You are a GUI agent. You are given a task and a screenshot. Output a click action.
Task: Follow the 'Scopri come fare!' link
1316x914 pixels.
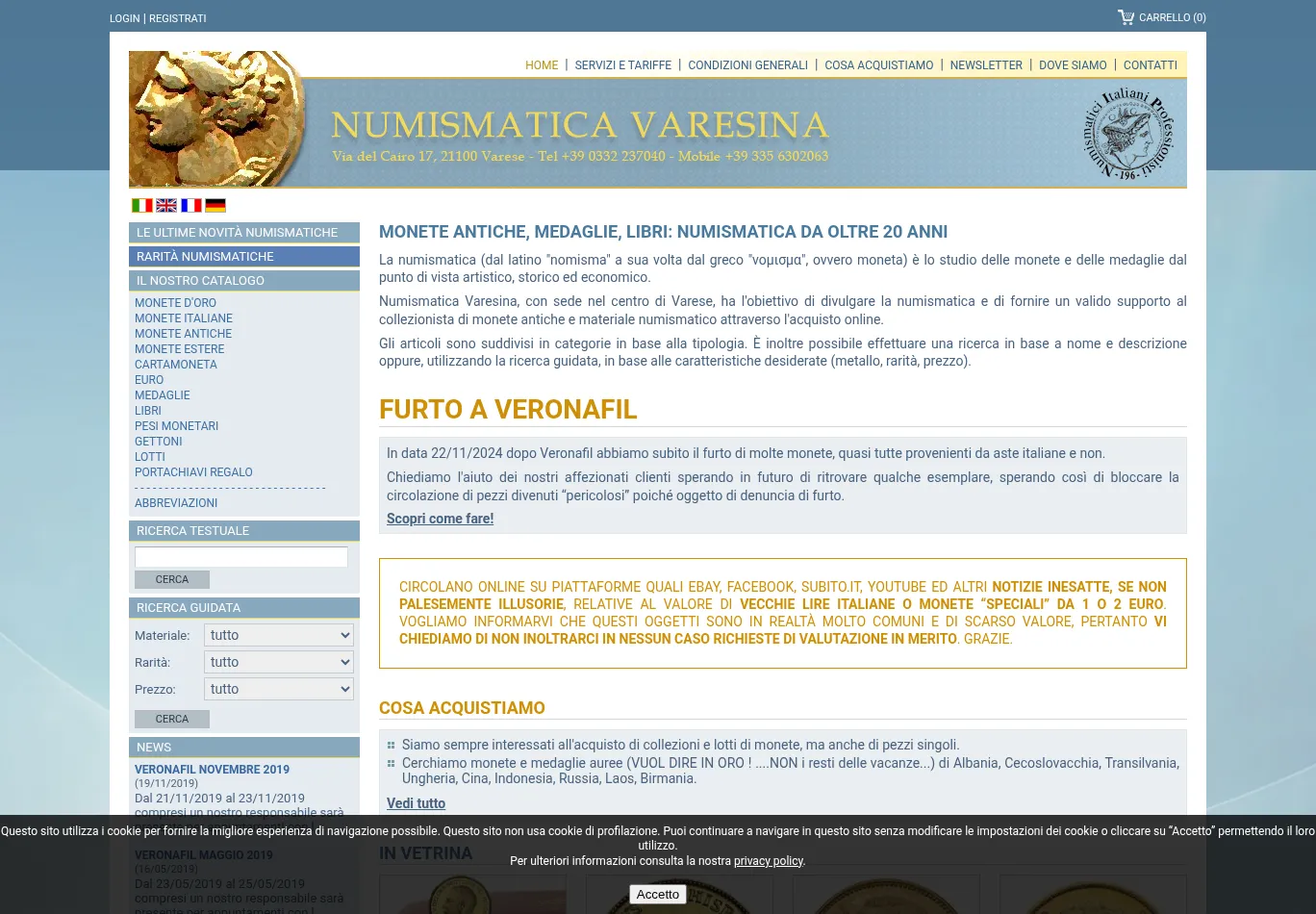tap(440, 519)
